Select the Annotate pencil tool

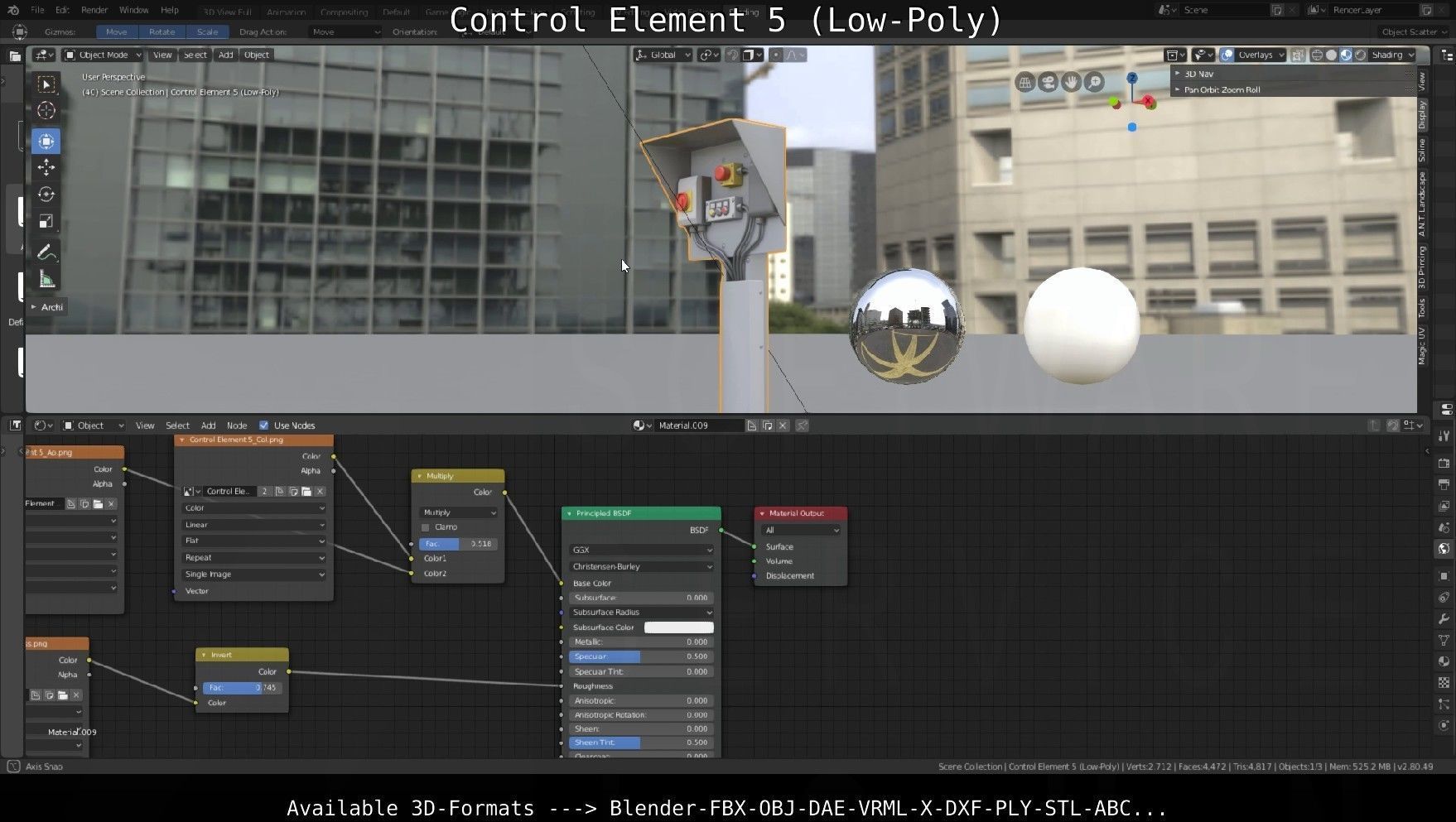pyautogui.click(x=46, y=252)
